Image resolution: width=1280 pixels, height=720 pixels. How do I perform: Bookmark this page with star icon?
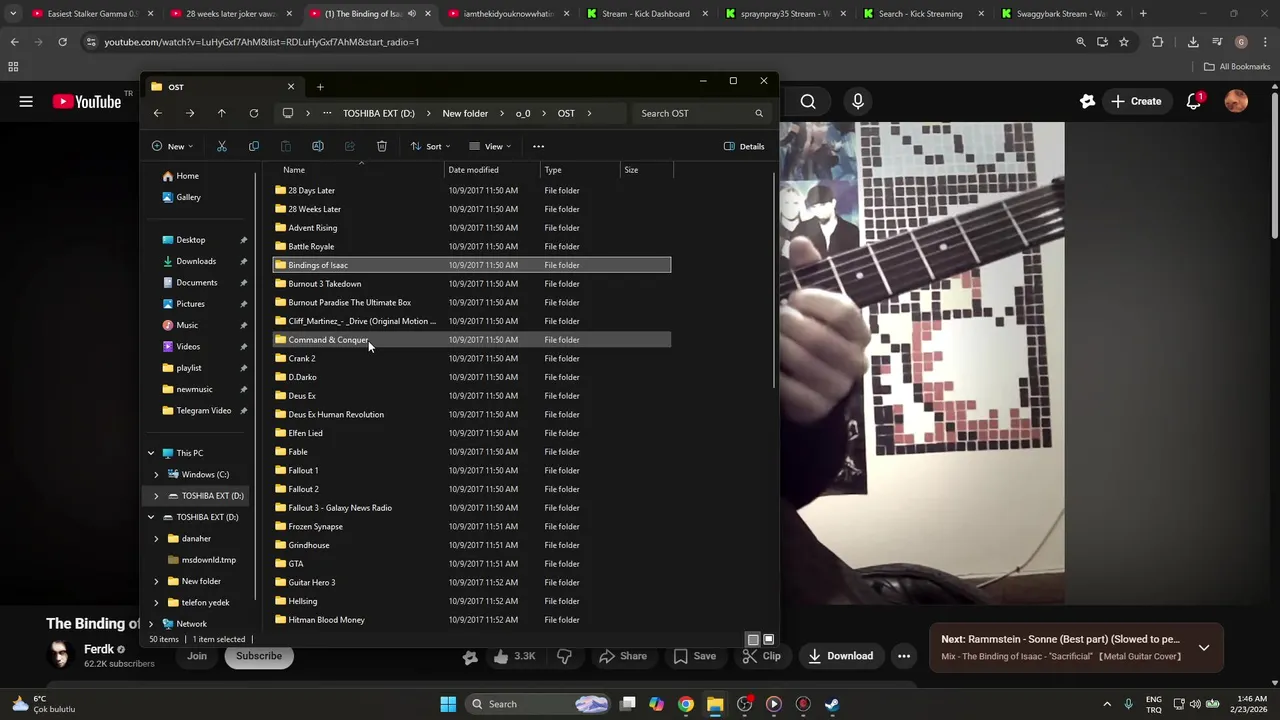click(1124, 42)
